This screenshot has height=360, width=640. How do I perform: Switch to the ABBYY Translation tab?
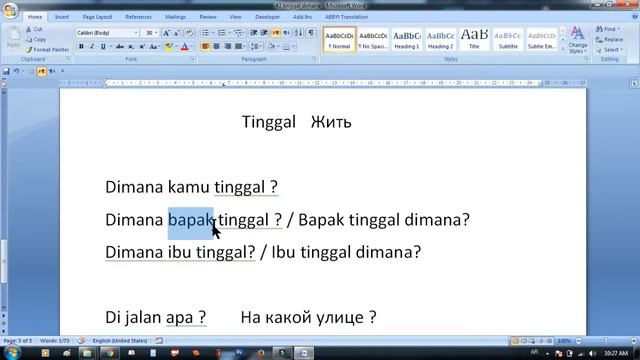pos(346,17)
